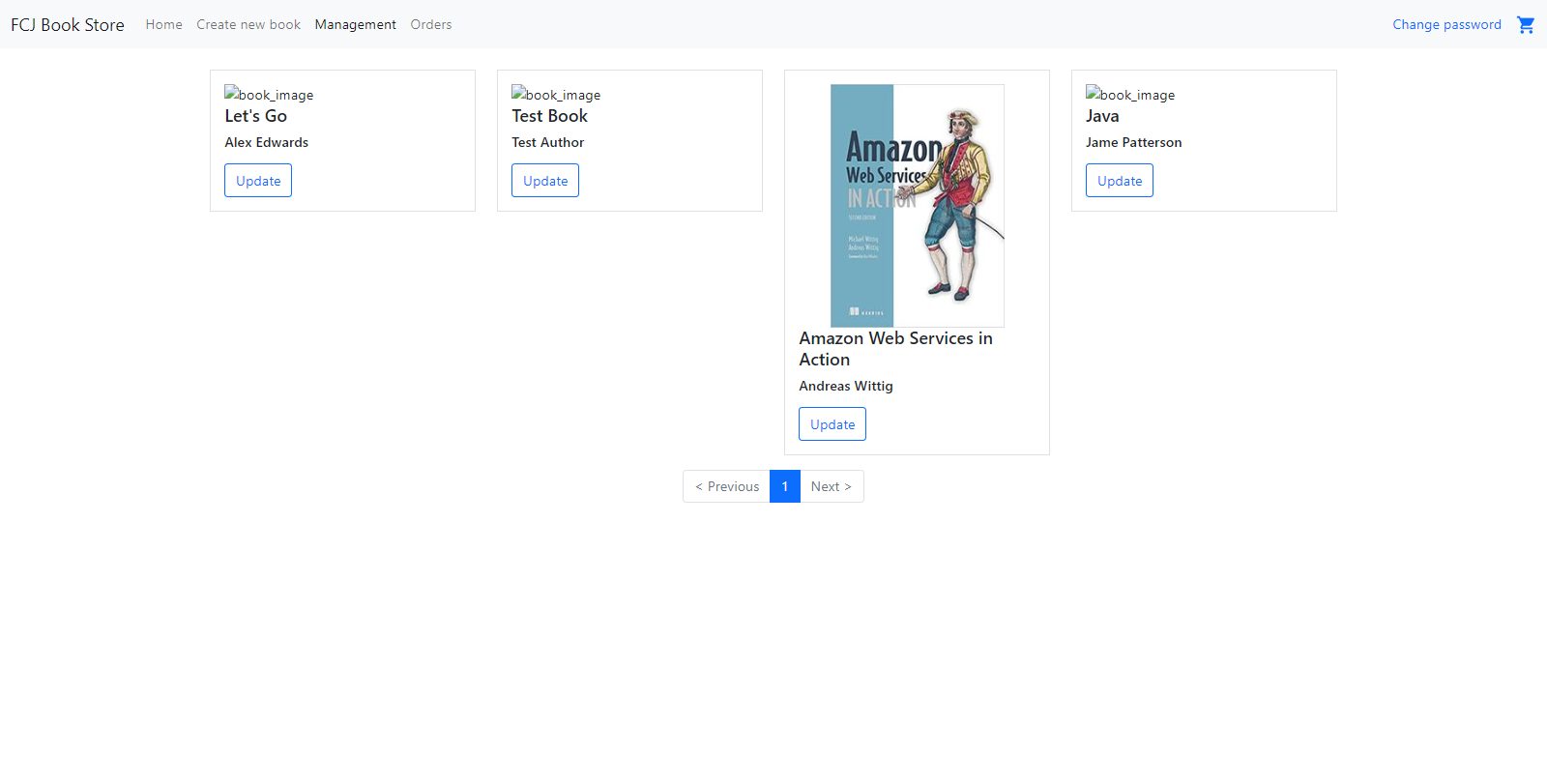Image resolution: width=1547 pixels, height=784 pixels.
Task: Click the title Let's Go
Action: (256, 116)
